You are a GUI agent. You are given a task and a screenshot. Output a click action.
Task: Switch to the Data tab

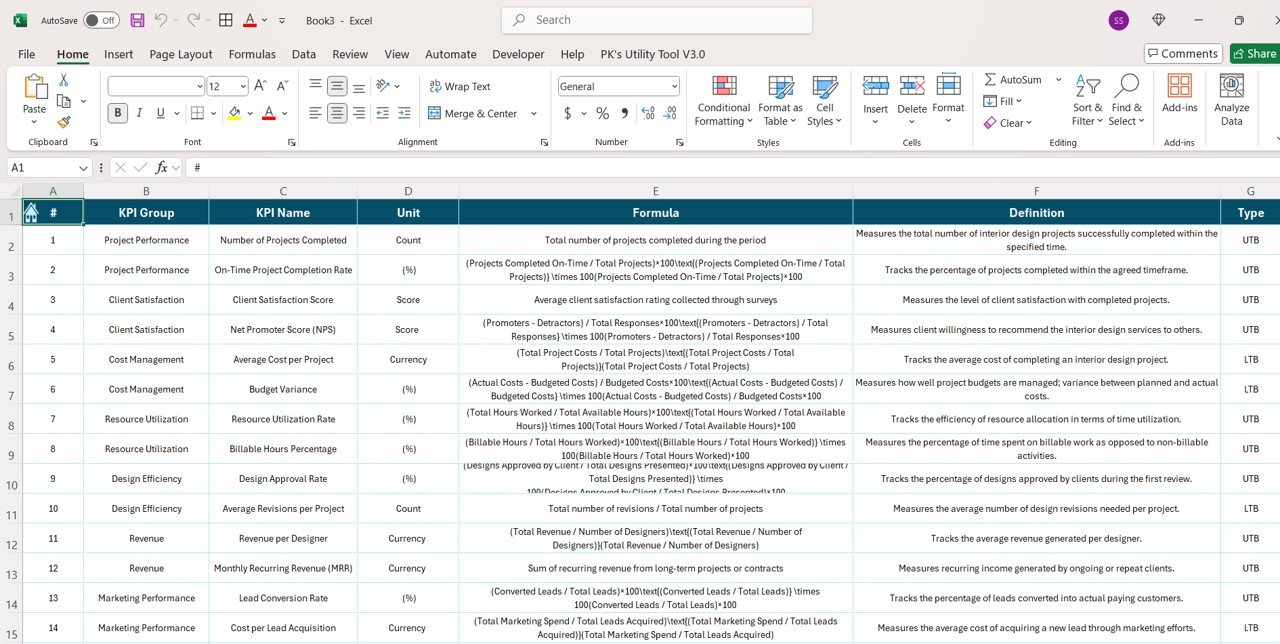tap(304, 54)
